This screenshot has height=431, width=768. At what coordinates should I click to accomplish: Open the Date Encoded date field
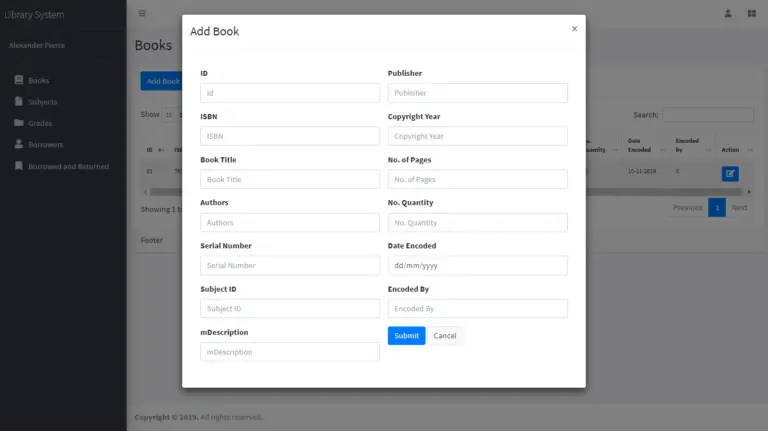(x=478, y=265)
